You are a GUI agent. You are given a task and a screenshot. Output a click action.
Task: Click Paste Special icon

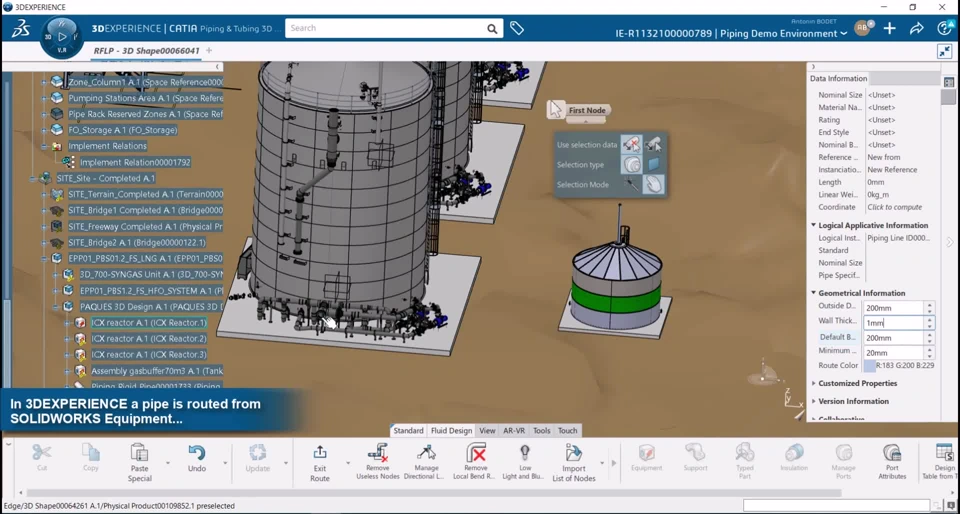pyautogui.click(x=140, y=453)
